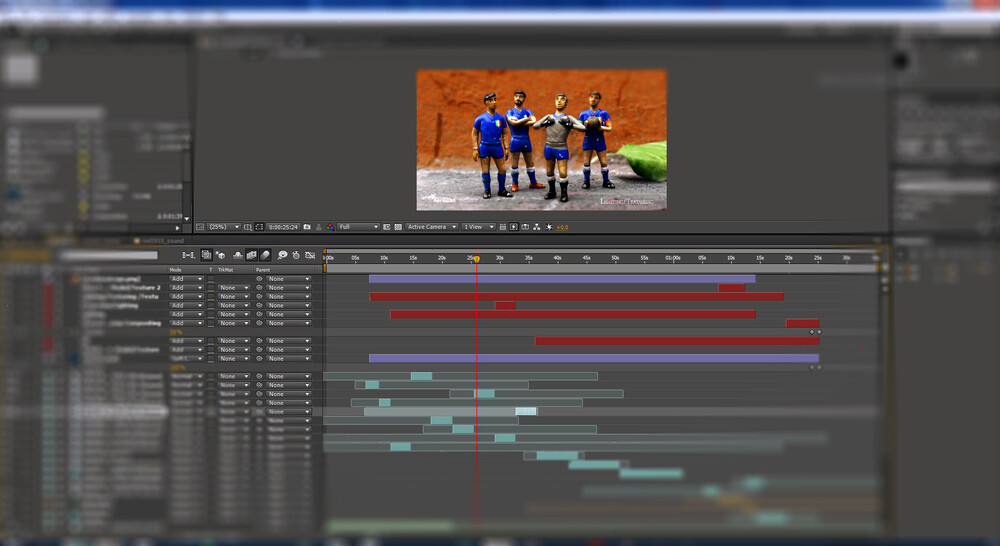Open the Full resolution dropdown
Image resolution: width=1000 pixels, height=546 pixels.
(x=358, y=227)
